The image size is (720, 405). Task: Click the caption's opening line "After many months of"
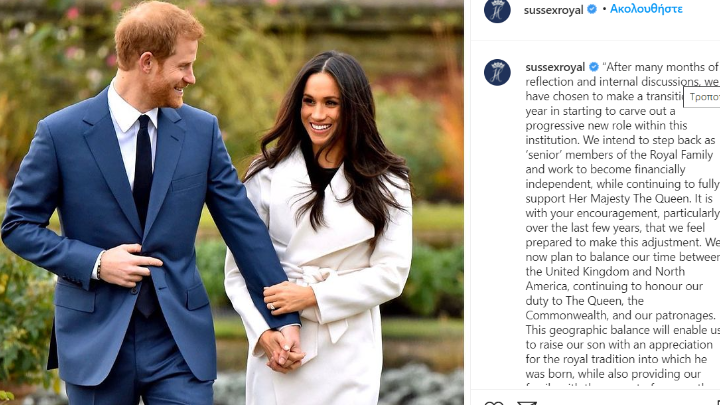coord(662,67)
